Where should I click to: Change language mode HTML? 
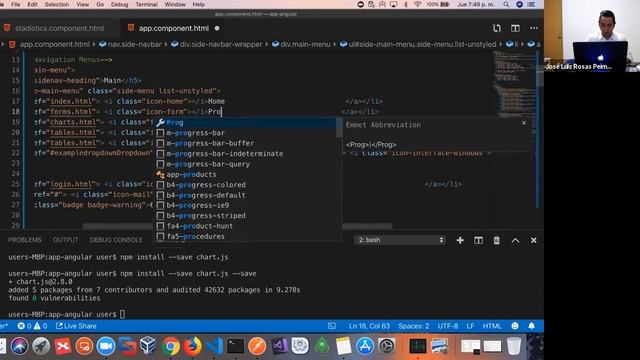pos(492,326)
